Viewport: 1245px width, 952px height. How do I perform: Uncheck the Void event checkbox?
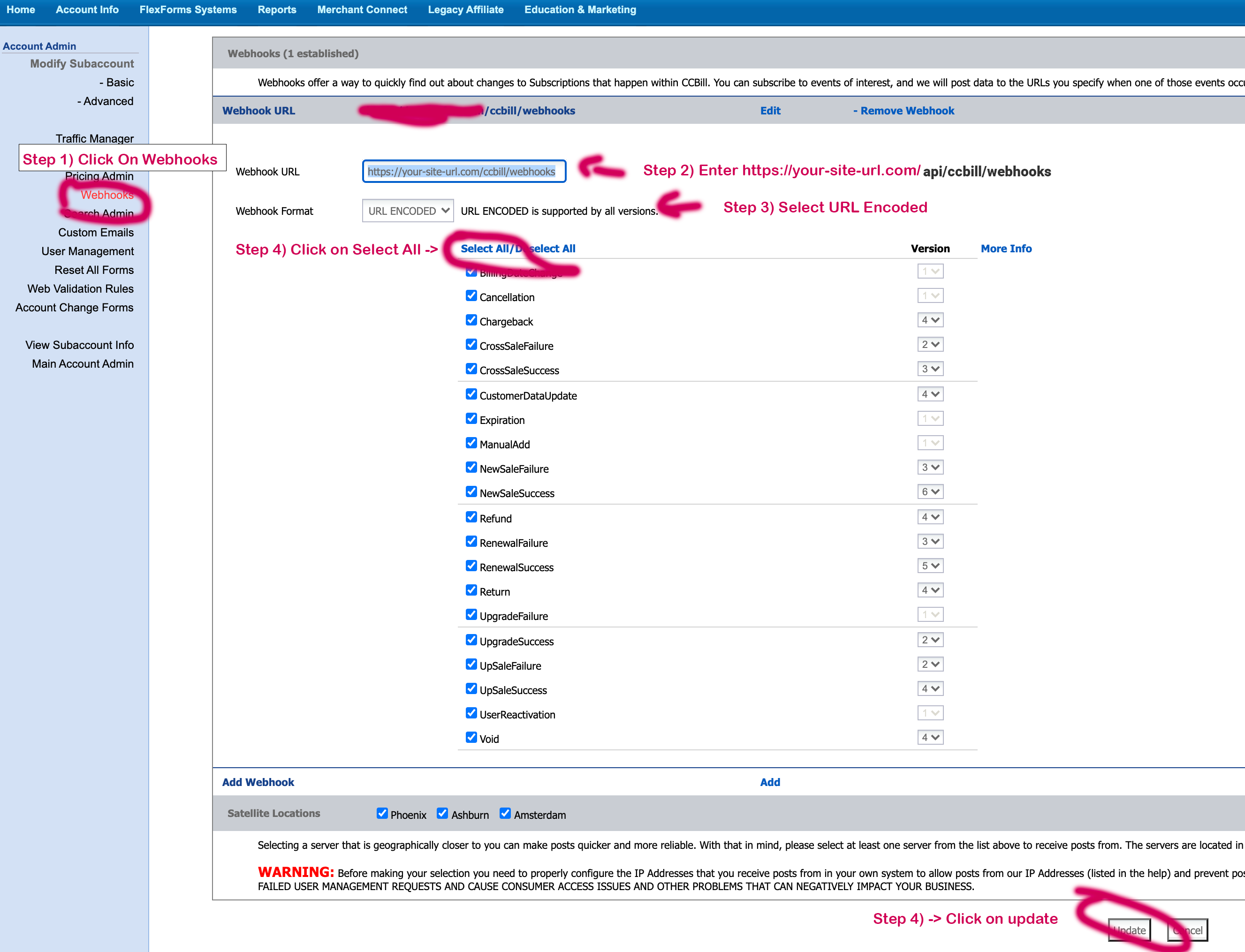(471, 737)
